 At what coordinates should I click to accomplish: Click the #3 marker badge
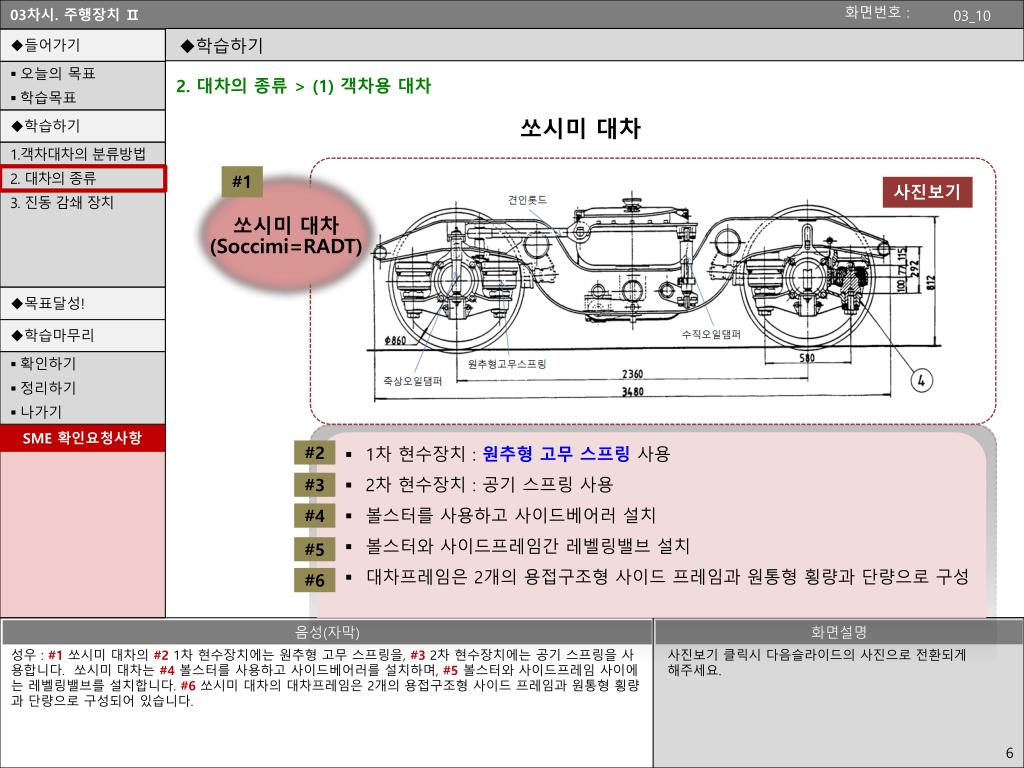[x=314, y=485]
